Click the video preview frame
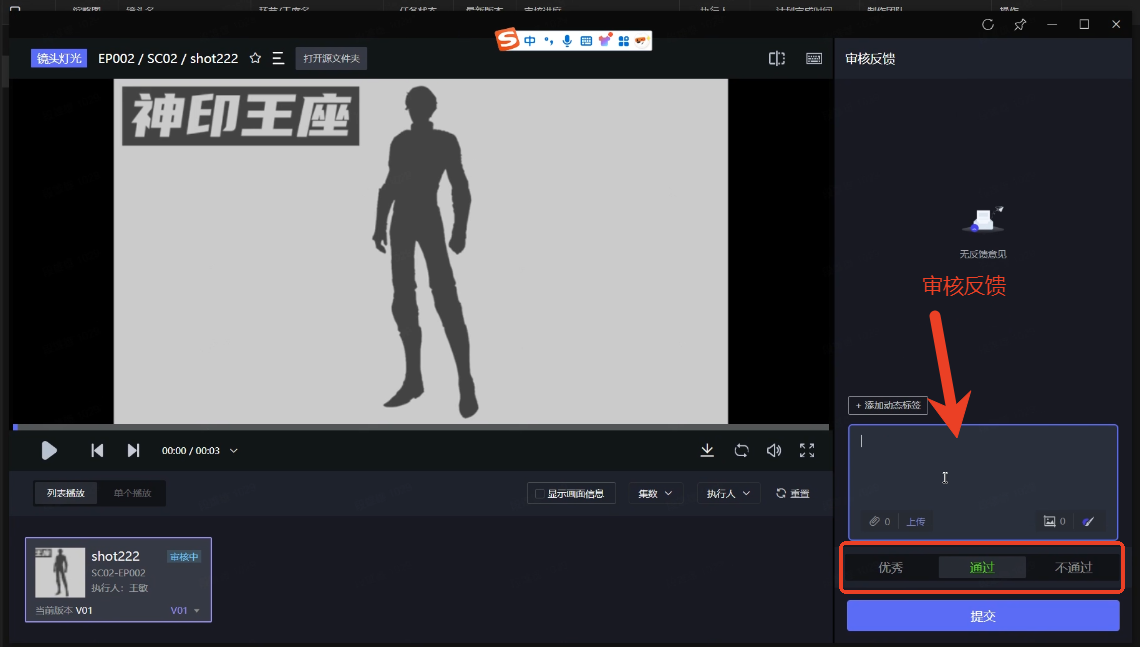The width and height of the screenshot is (1140, 647). pos(421,252)
